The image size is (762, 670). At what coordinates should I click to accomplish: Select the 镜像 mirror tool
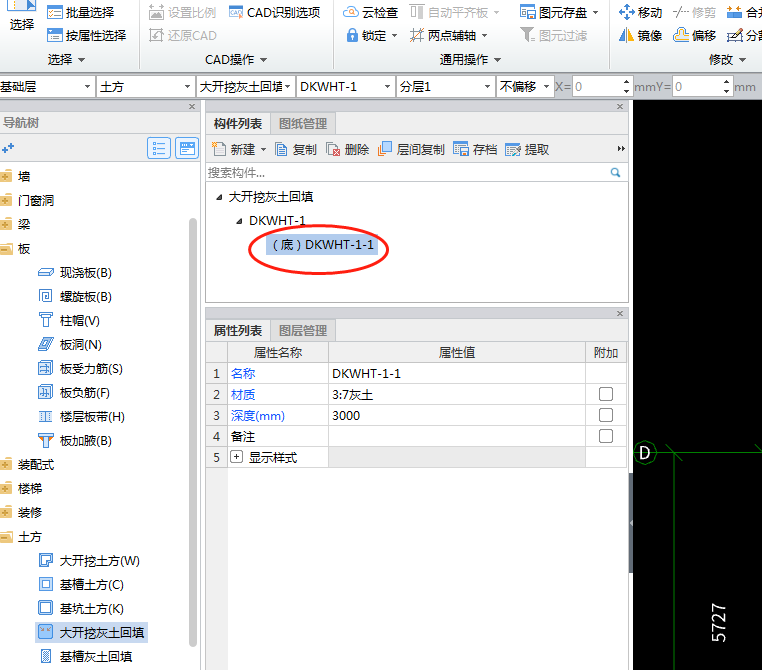640,35
